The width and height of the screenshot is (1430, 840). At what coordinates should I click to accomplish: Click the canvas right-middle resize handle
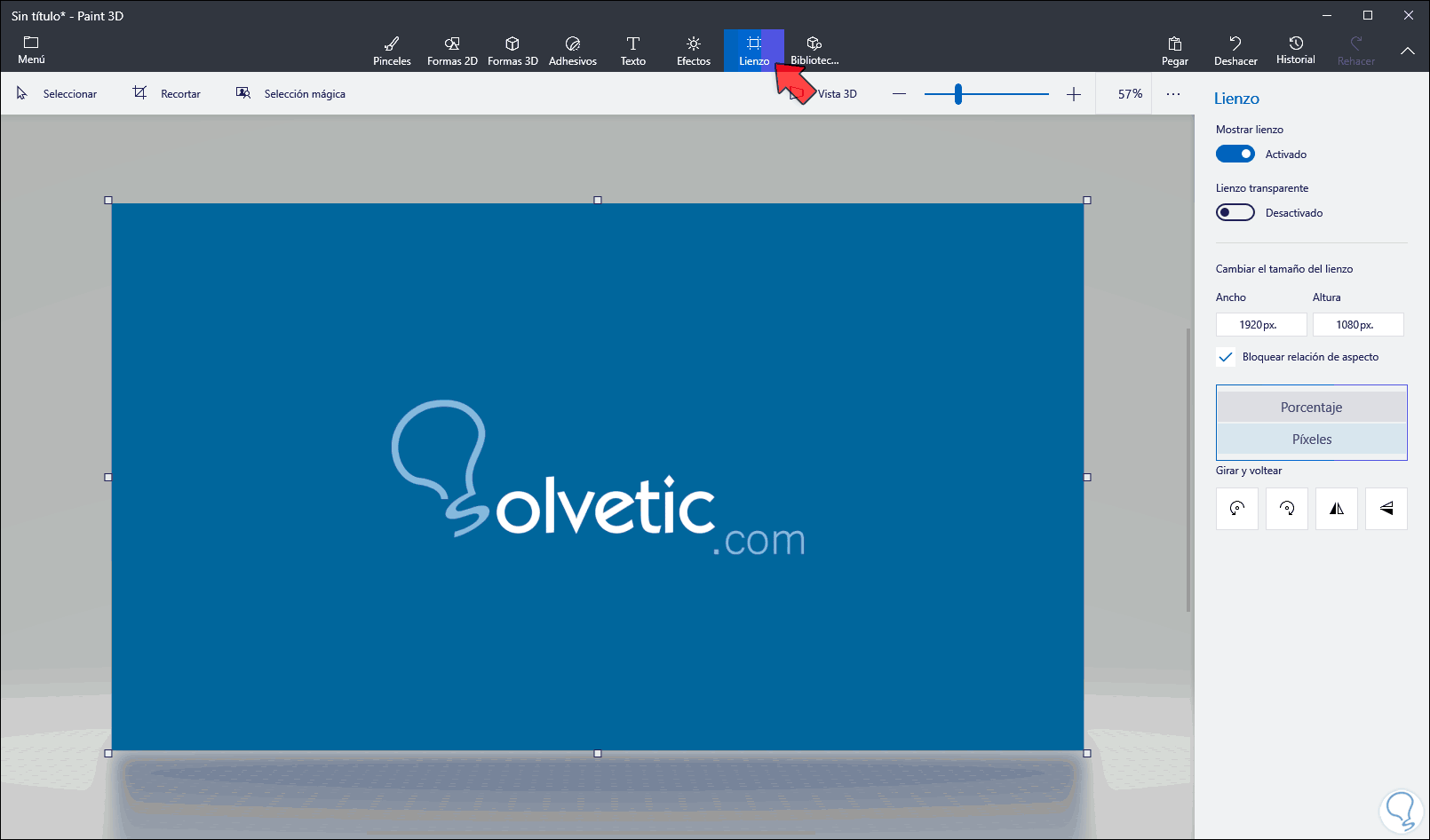(1087, 477)
